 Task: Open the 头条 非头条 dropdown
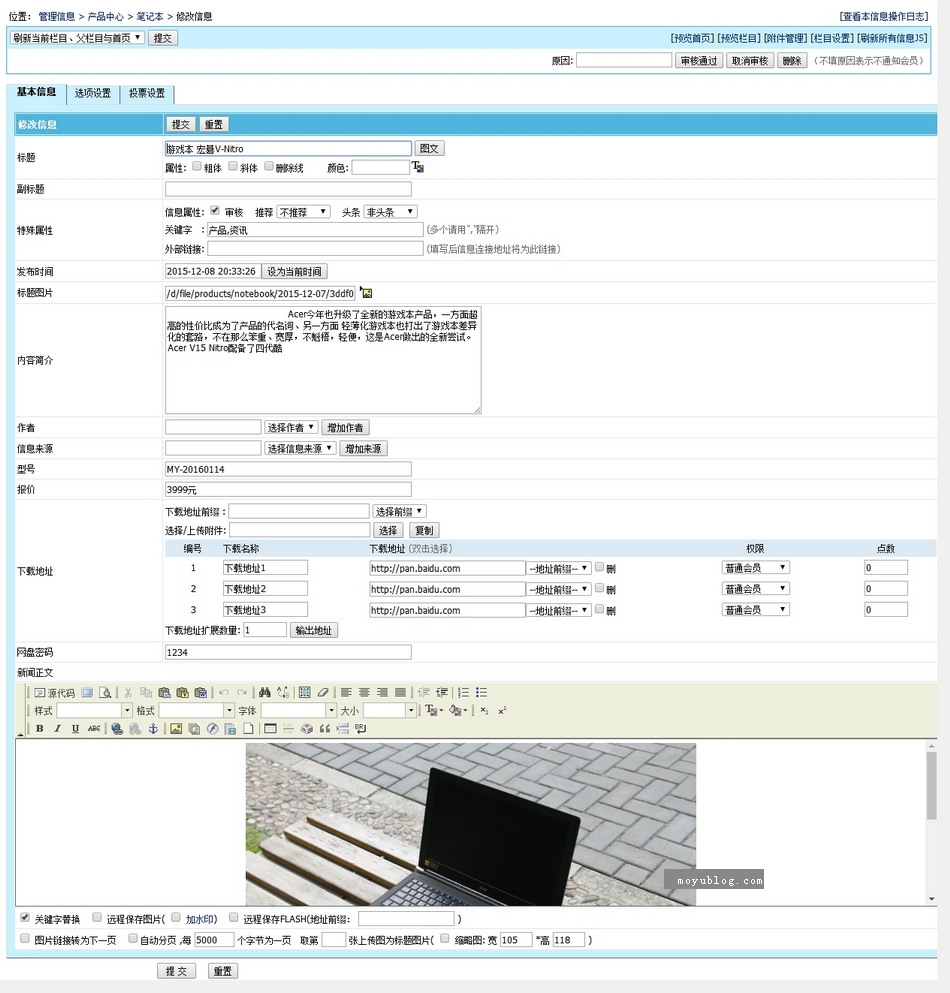coord(391,212)
